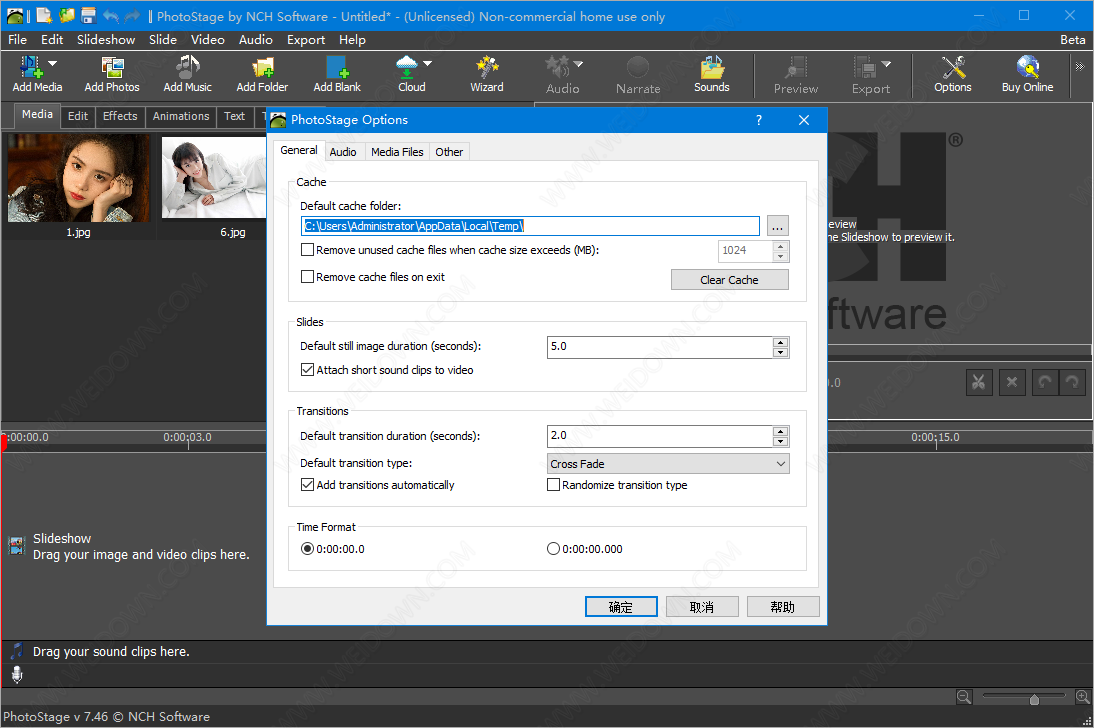Click the Undo arrow in title bar
This screenshot has height=728, width=1094.
pyautogui.click(x=110, y=15)
